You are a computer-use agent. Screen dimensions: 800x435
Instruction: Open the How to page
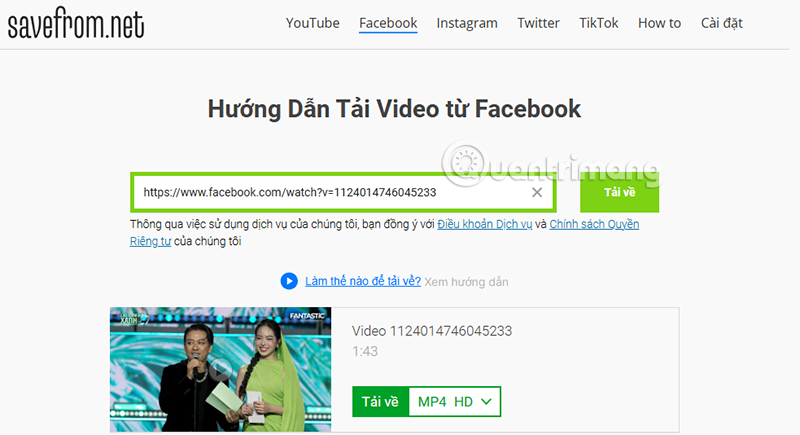659,23
